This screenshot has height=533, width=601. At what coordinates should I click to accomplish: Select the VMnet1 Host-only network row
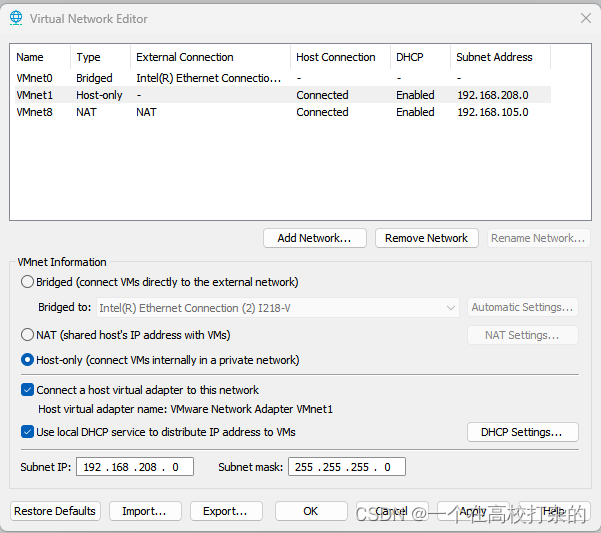point(283,95)
